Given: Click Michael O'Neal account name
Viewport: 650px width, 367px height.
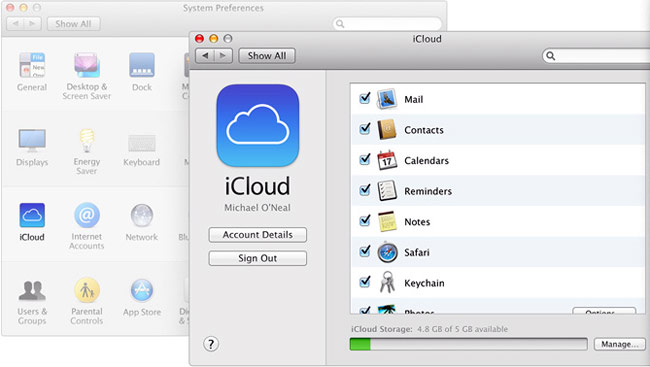Looking at the screenshot, I should pyautogui.click(x=257, y=208).
